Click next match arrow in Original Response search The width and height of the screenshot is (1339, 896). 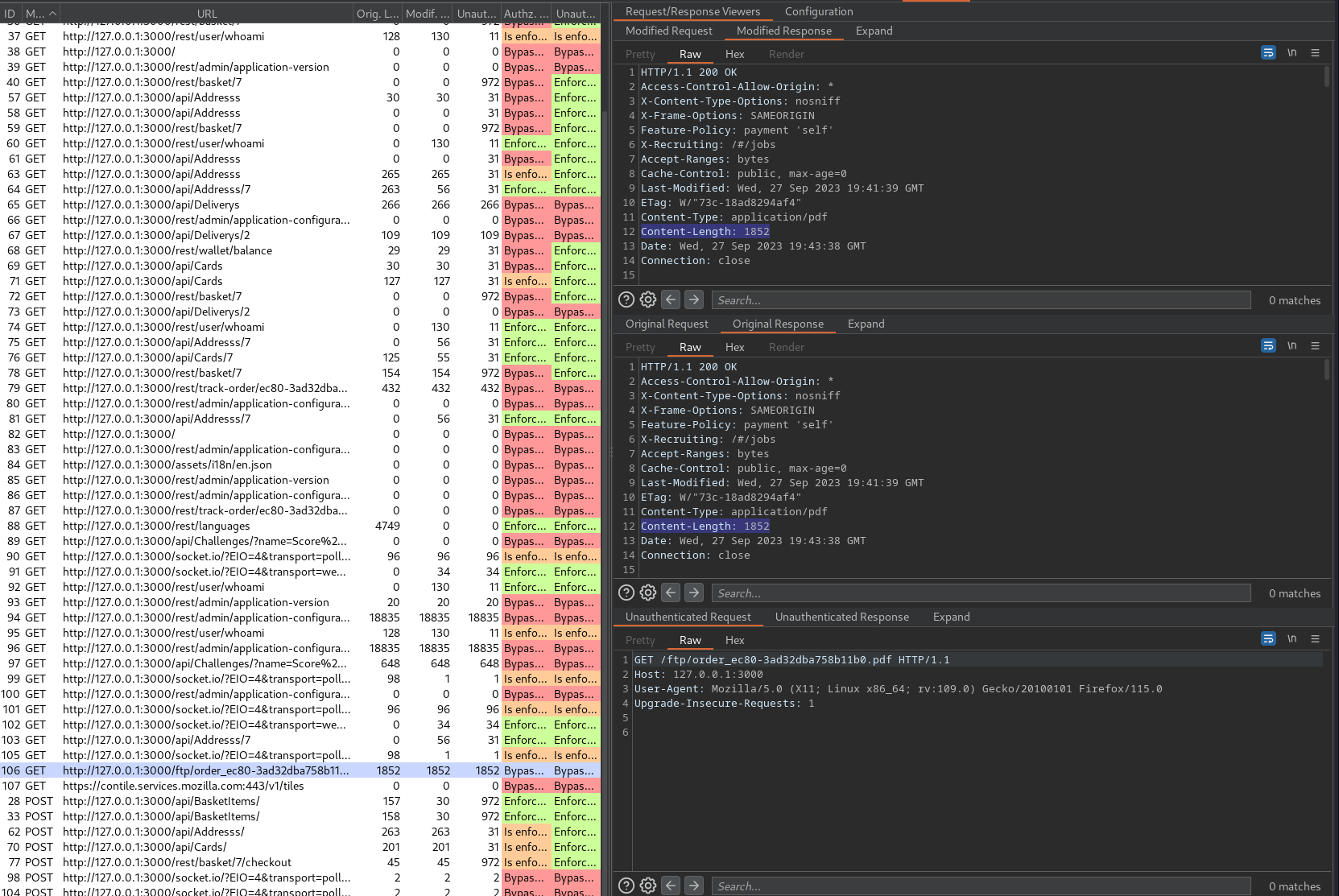click(694, 593)
